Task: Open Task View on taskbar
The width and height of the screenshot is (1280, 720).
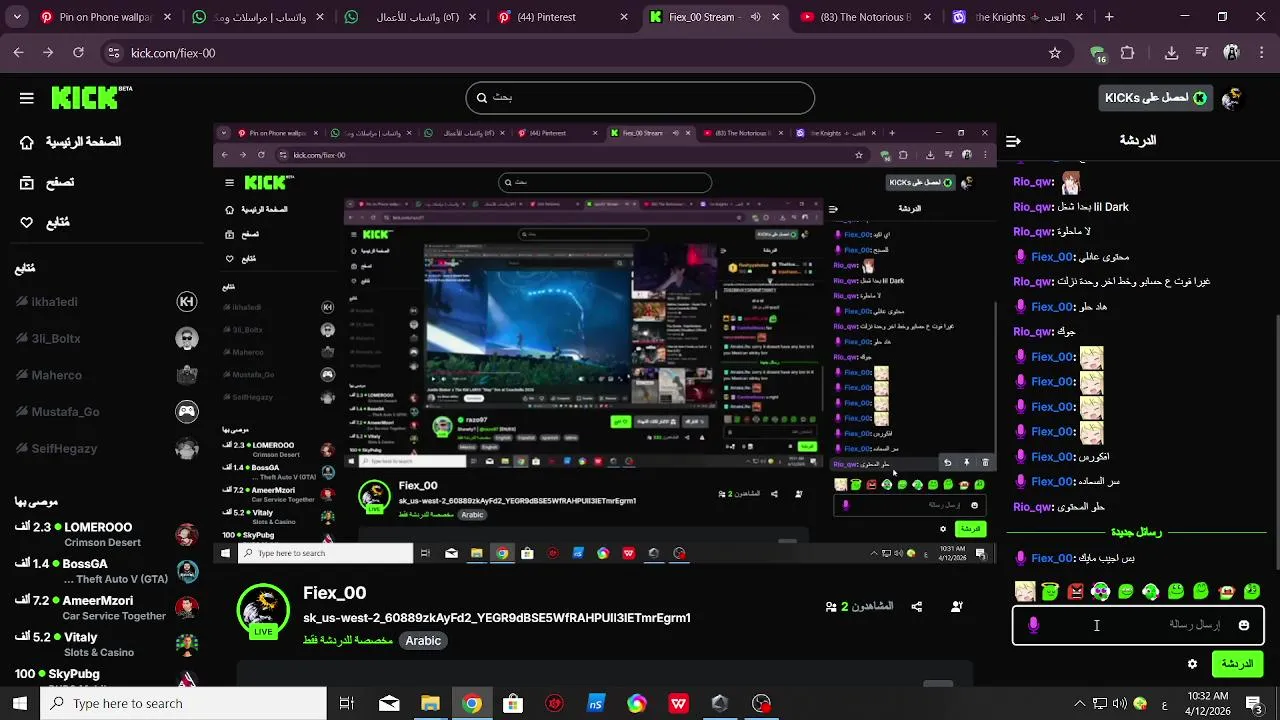Action: point(347,704)
